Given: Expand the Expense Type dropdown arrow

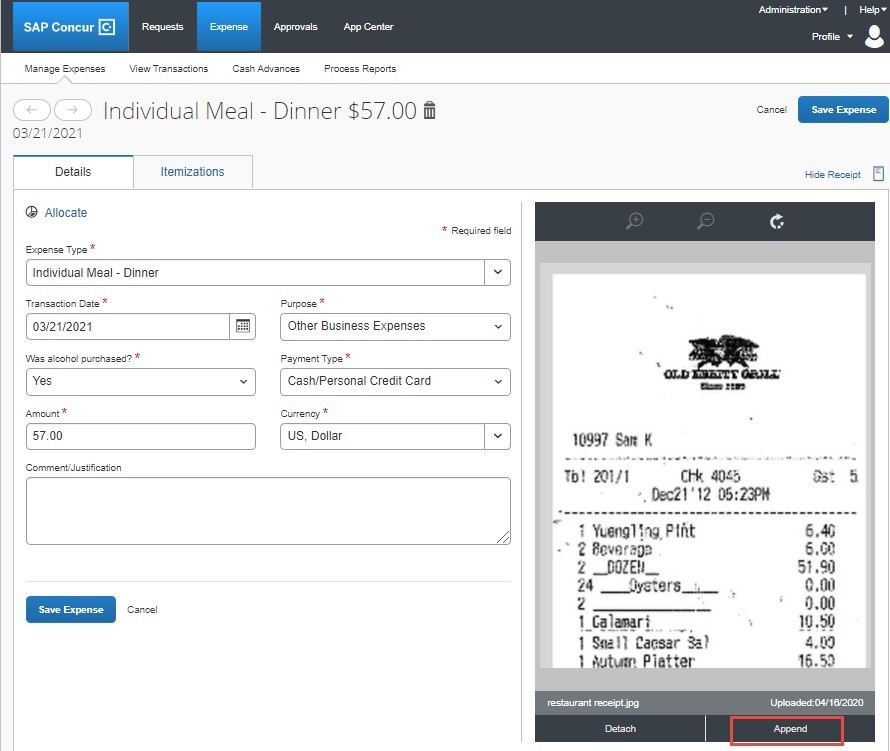Looking at the screenshot, I should [x=497, y=272].
